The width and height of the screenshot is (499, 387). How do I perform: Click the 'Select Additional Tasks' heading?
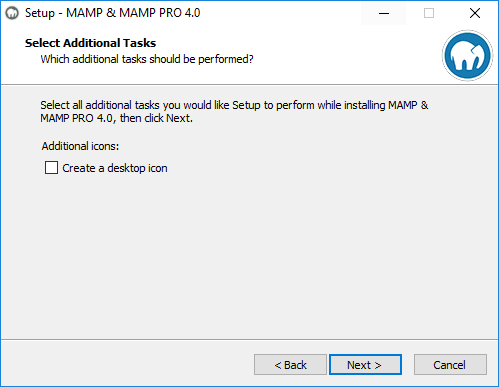(x=90, y=43)
